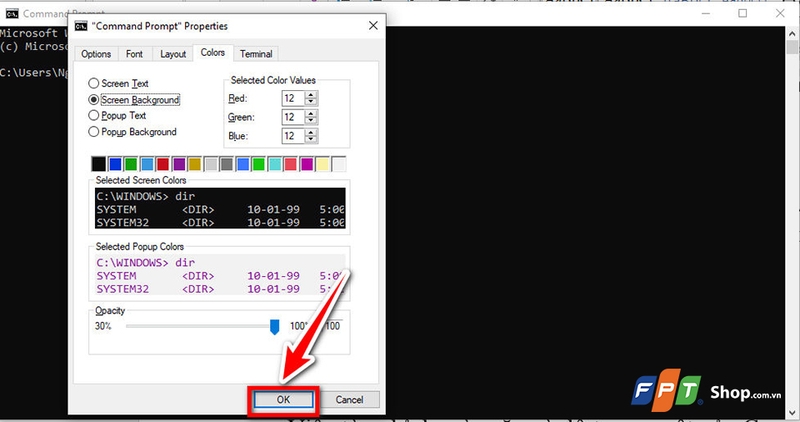Switch to the Terminal tab
The height and width of the screenshot is (422, 800).
pos(256,54)
